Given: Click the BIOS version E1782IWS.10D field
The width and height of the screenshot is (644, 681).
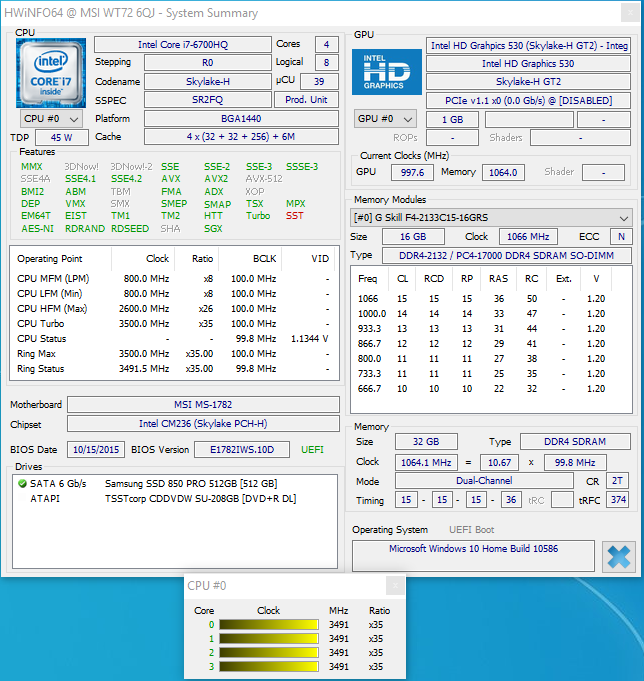Looking at the screenshot, I should (242, 450).
